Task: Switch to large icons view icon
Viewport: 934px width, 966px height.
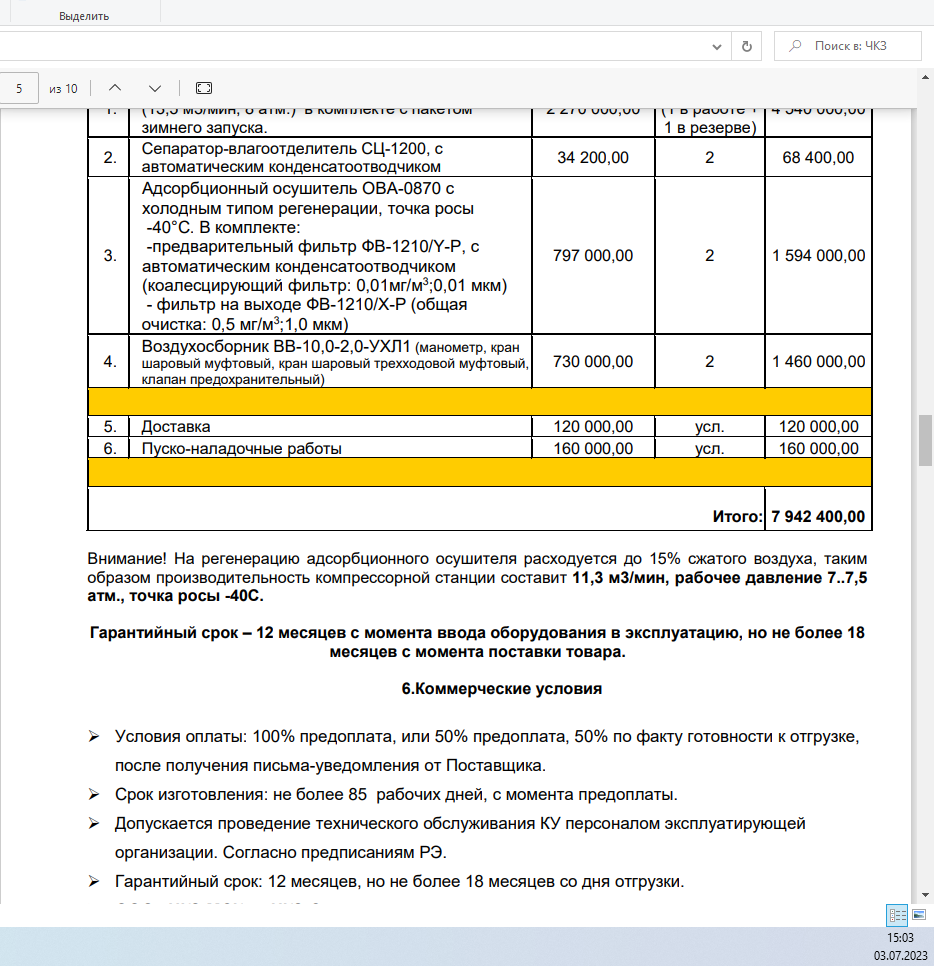Action: (919, 915)
